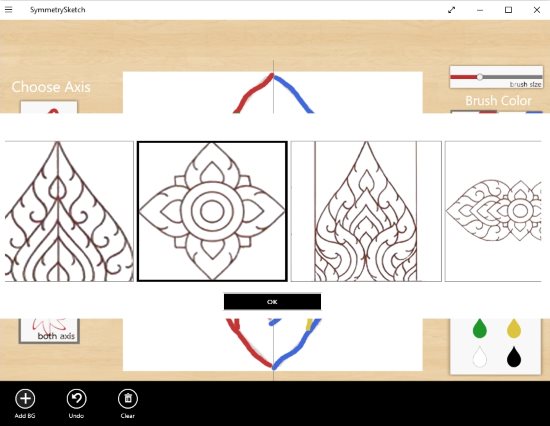Minimize the SymmetrySketch window
Viewport: 550px width, 426px height.
point(480,10)
